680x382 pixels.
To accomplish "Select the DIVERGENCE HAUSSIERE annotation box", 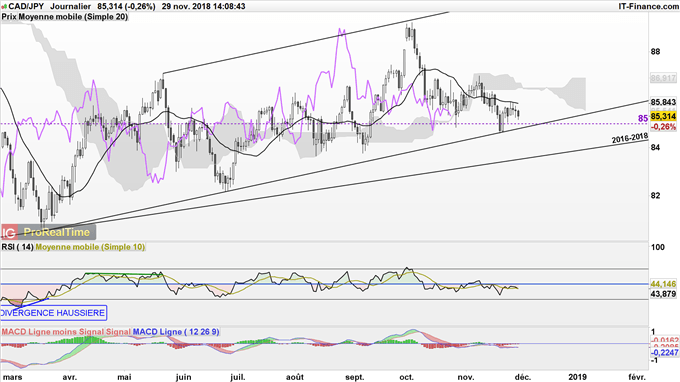I will (53, 313).
